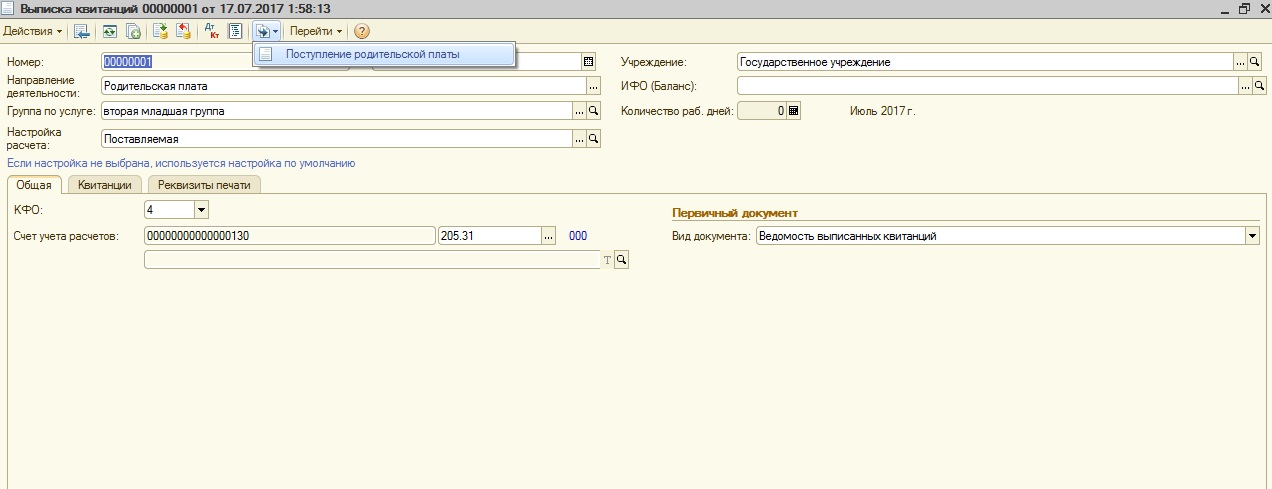
Task: Click the document report toolbar icon
Action: coord(235,31)
